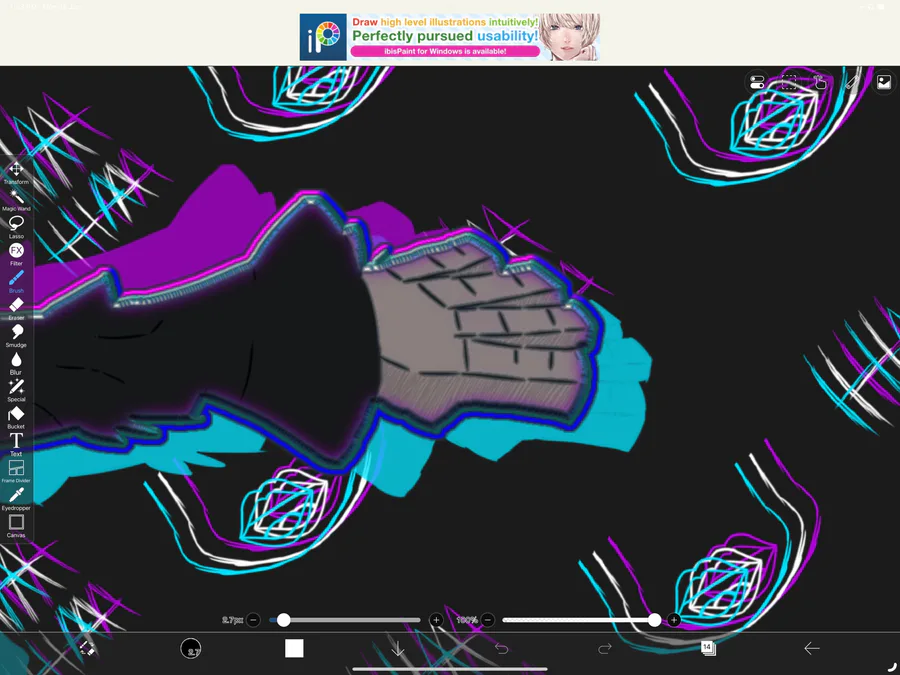The image size is (900, 675).
Task: Select the Magic Wand tool
Action: pyautogui.click(x=16, y=200)
